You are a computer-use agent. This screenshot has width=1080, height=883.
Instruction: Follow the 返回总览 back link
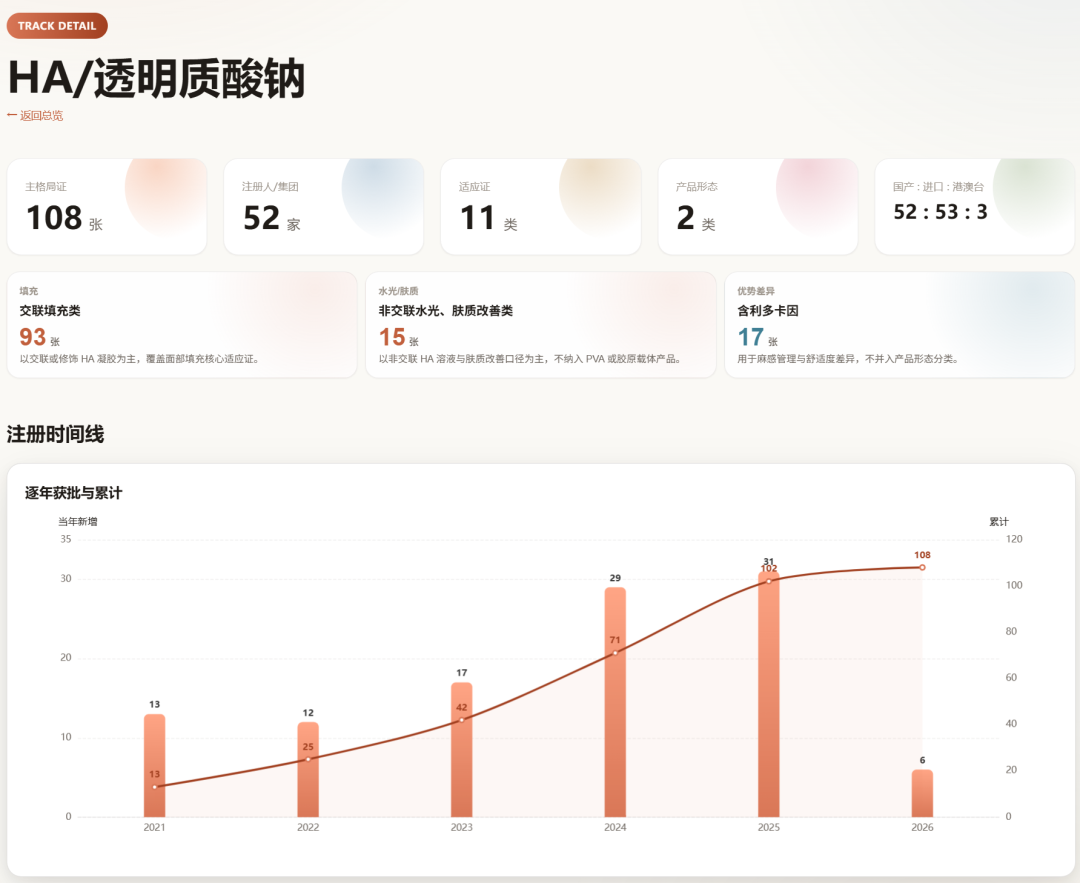coord(35,116)
